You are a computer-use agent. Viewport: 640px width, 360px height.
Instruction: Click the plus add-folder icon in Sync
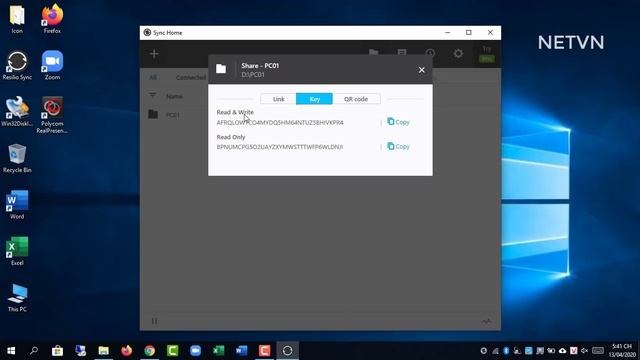click(x=154, y=54)
